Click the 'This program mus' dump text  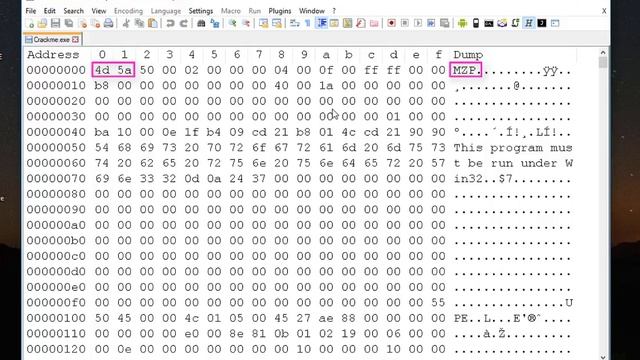click(x=513, y=148)
